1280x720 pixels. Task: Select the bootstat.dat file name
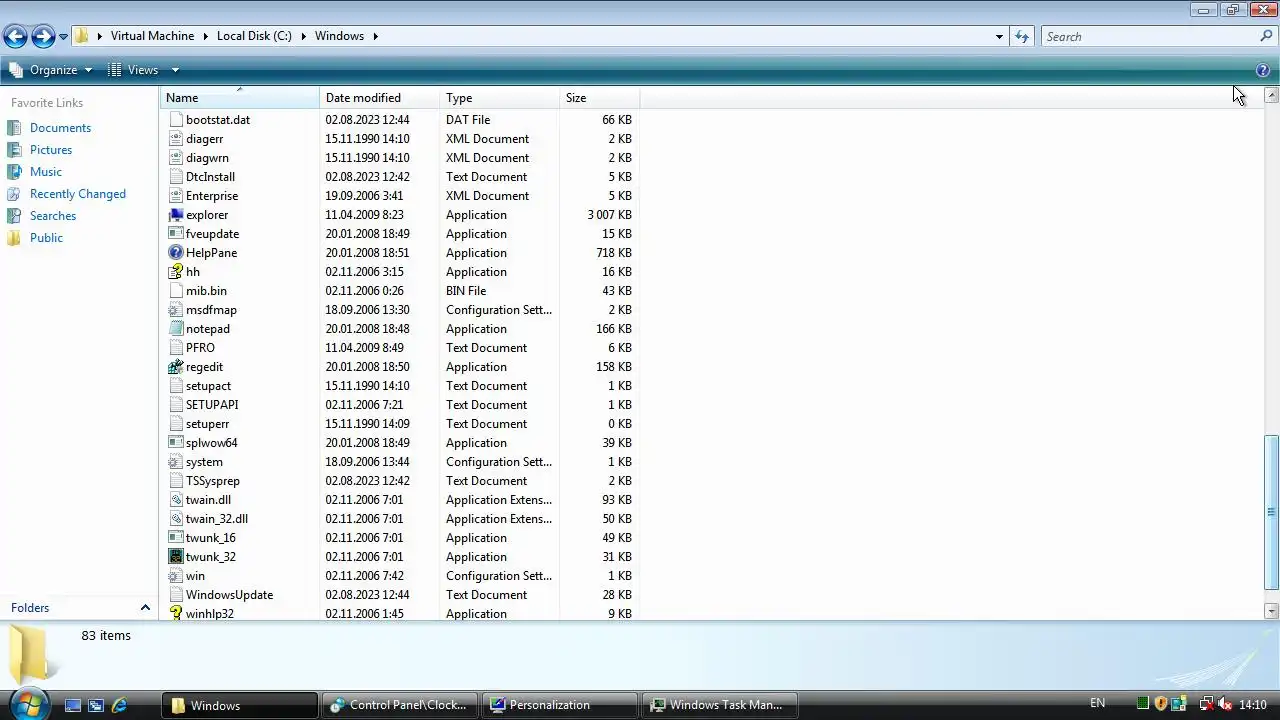[x=218, y=120]
